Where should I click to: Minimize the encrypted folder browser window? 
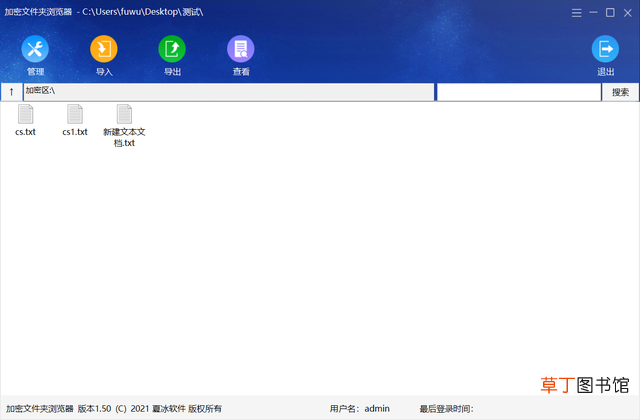pos(593,13)
